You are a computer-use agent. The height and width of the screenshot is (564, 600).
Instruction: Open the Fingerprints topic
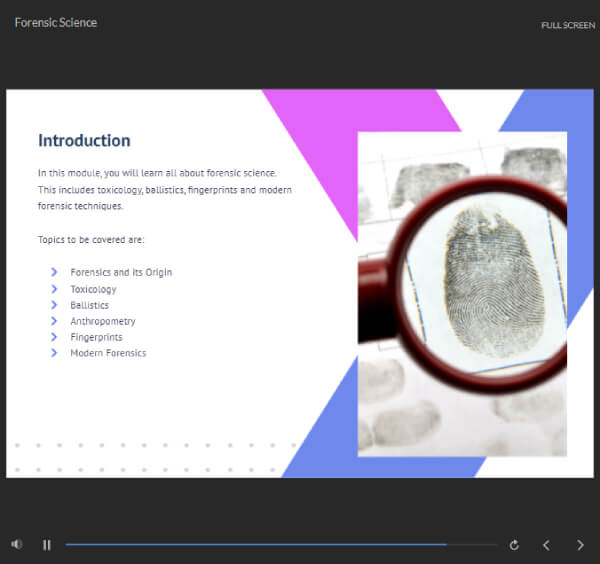(96, 337)
